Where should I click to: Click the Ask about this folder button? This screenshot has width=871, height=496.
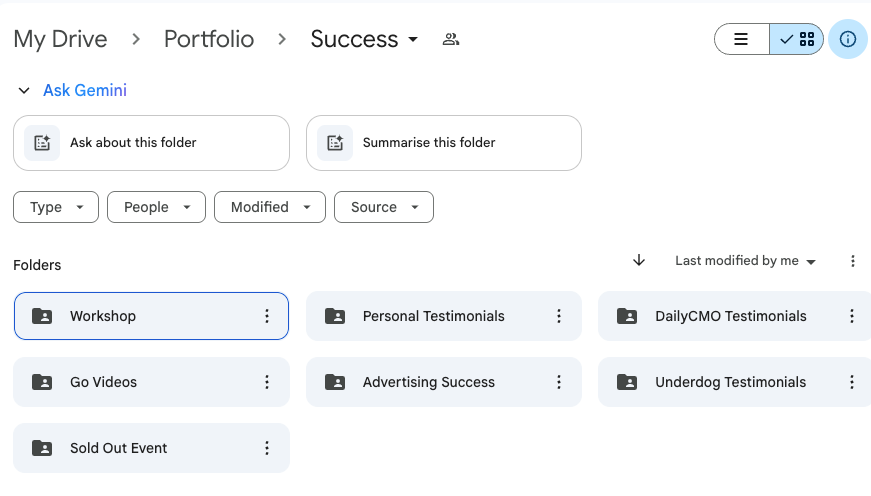point(151,143)
